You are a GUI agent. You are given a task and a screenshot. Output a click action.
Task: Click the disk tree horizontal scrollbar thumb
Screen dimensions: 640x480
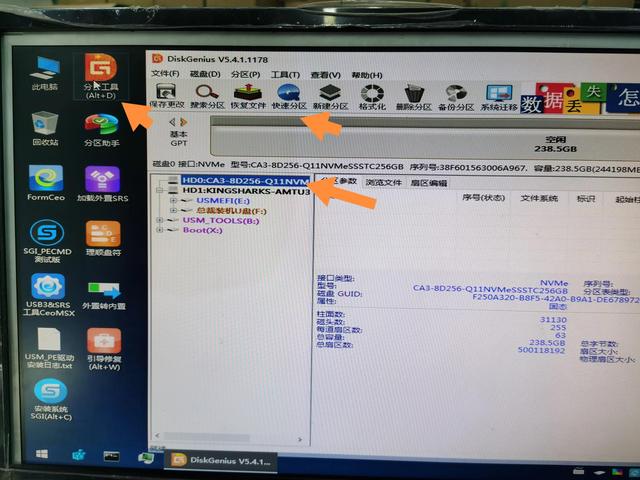[x=207, y=438]
